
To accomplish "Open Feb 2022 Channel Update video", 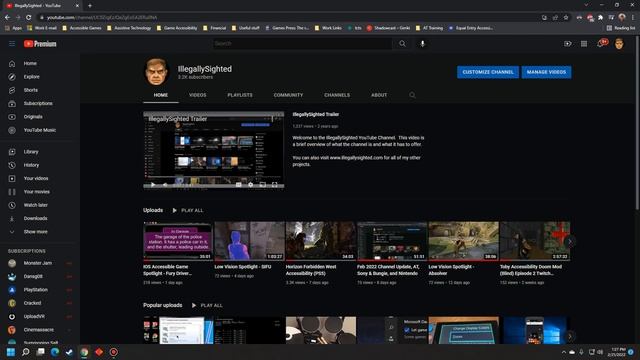I will click(392, 241).
